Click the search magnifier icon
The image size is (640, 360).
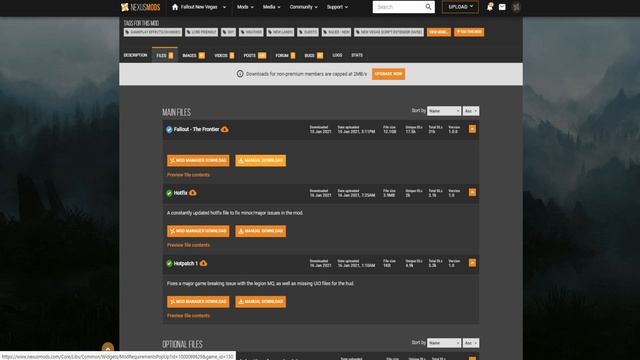(428, 7)
